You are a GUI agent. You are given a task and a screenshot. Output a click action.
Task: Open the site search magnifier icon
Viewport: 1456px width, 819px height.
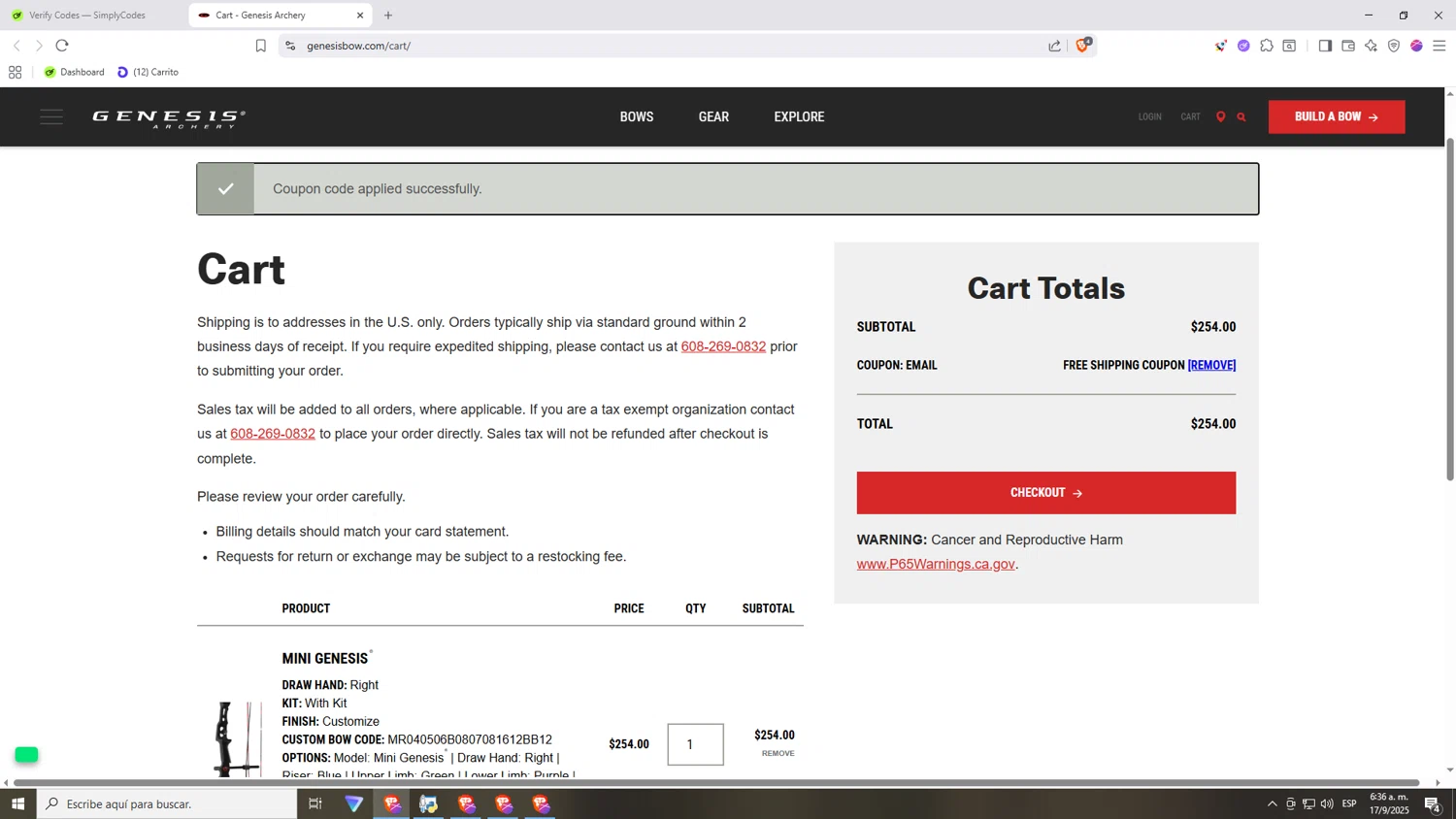pos(1241,116)
